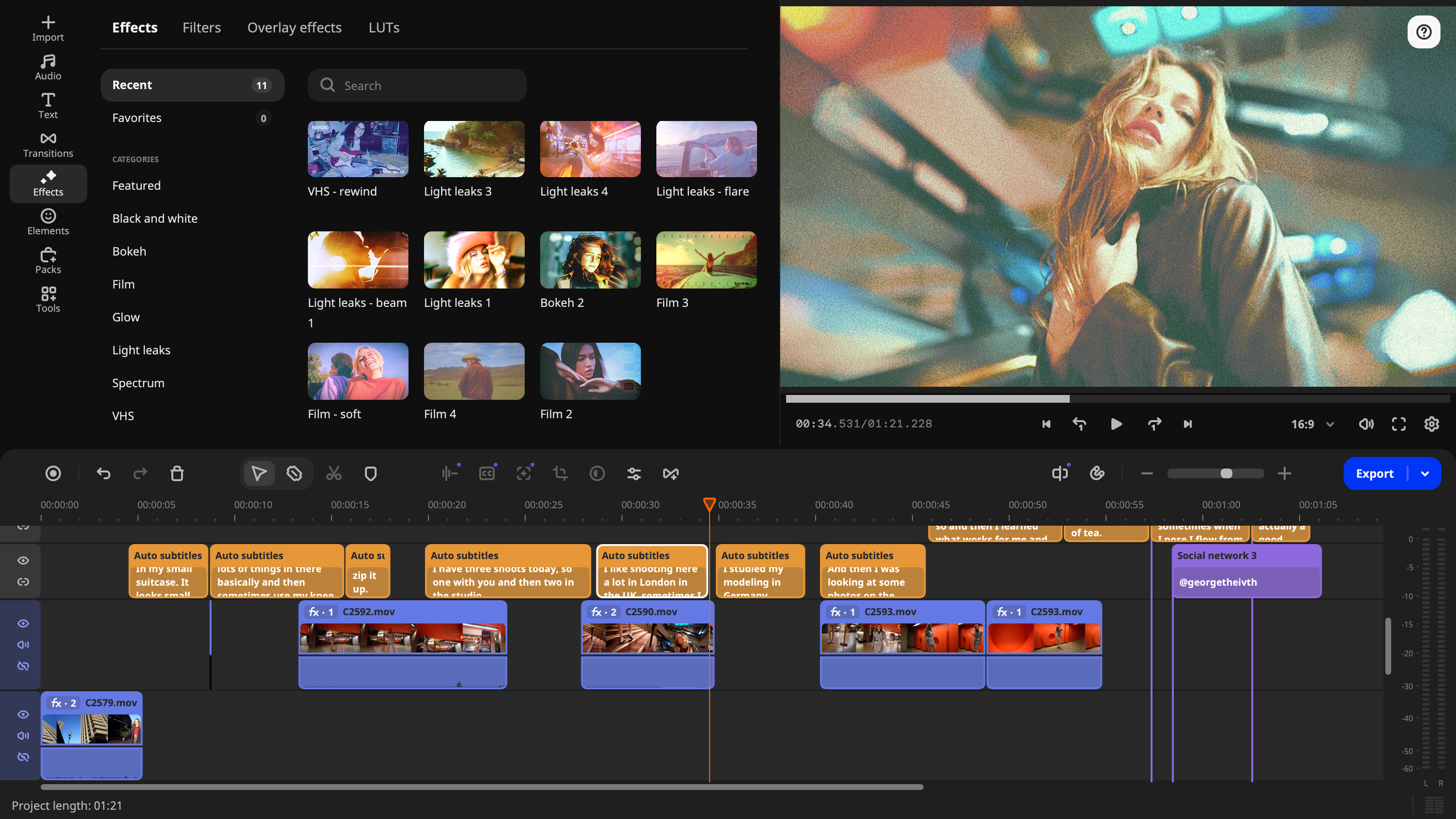
Task: Open the transition wizard icon
Action: point(670,473)
